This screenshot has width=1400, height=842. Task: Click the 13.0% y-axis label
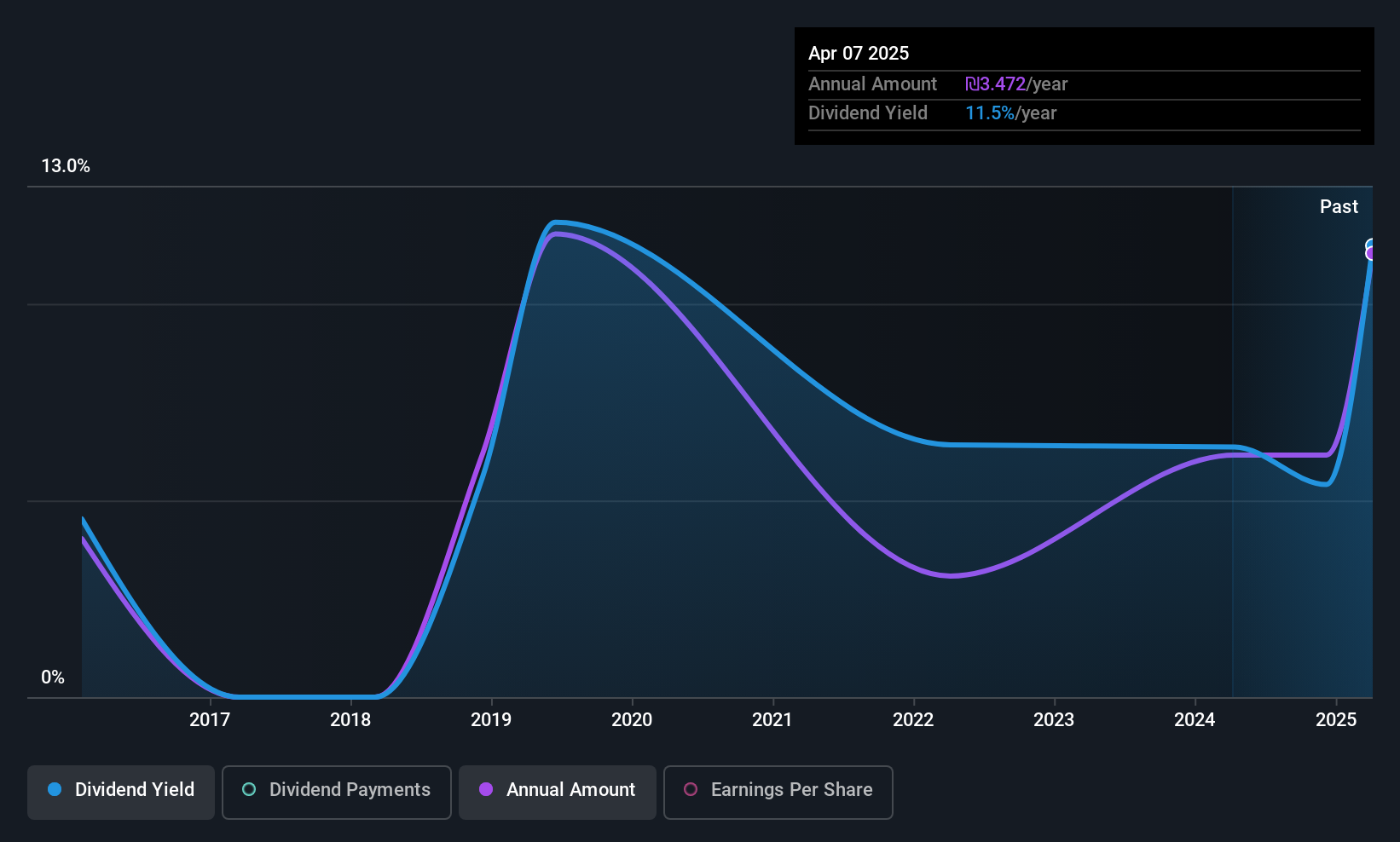[x=66, y=166]
